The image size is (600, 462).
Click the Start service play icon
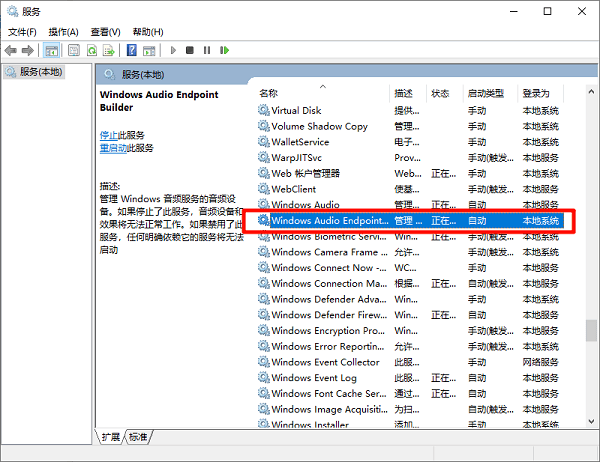coord(173,50)
